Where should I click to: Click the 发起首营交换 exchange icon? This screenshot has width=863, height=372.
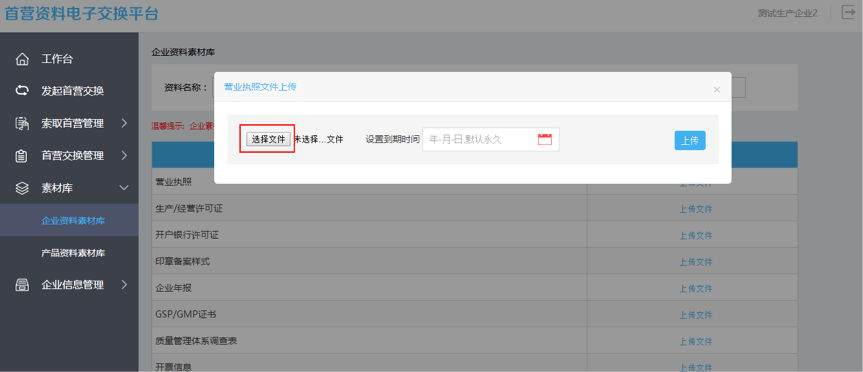(x=21, y=91)
